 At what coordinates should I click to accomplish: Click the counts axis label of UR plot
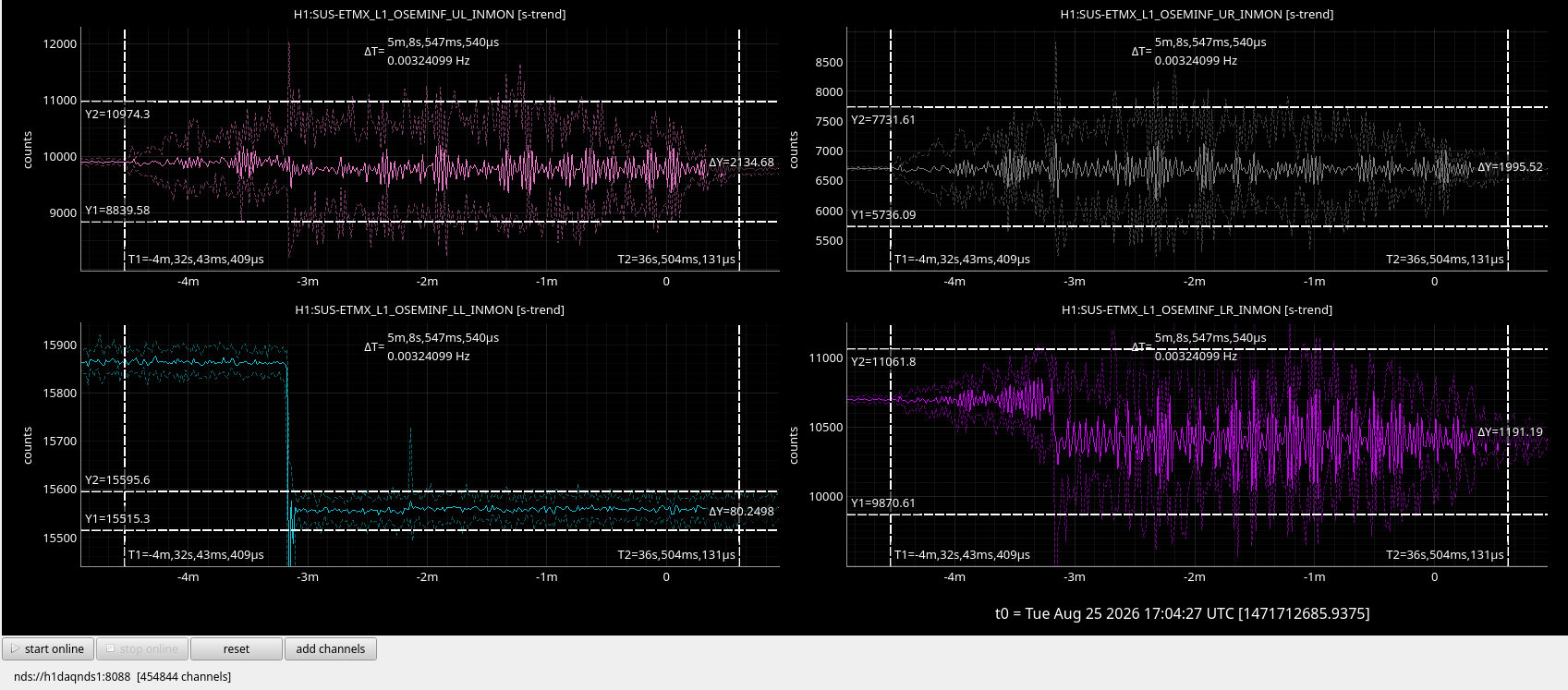tap(794, 150)
